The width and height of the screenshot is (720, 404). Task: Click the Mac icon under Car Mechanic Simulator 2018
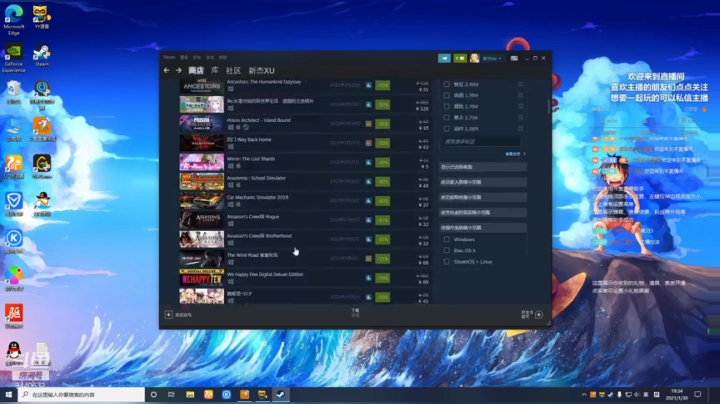click(238, 204)
